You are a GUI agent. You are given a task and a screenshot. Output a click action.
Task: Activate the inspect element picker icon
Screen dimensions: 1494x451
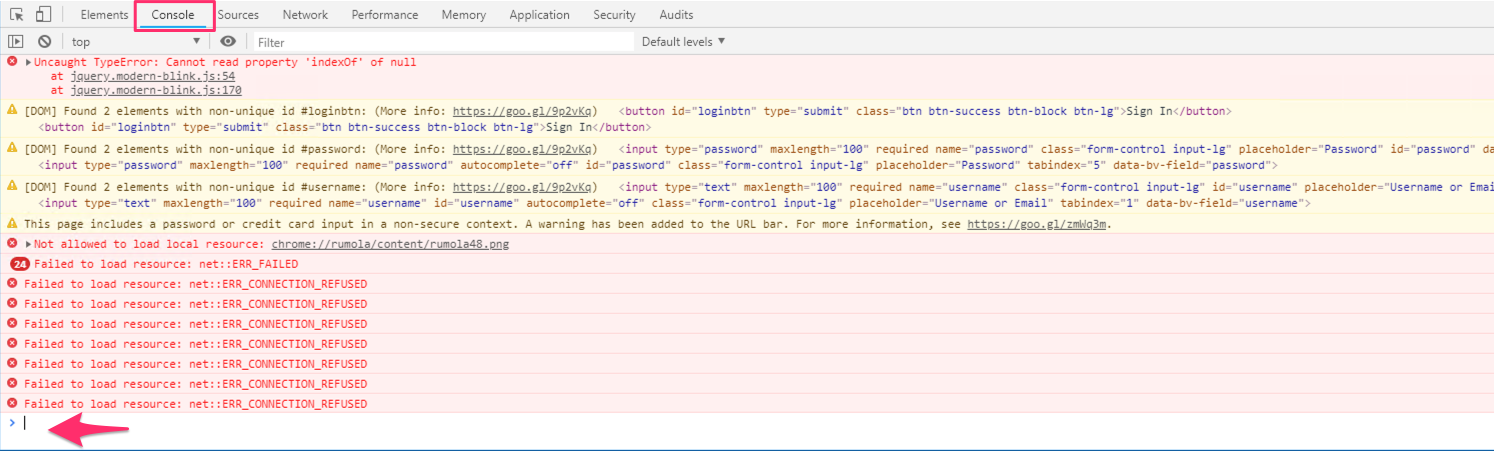tap(17, 15)
